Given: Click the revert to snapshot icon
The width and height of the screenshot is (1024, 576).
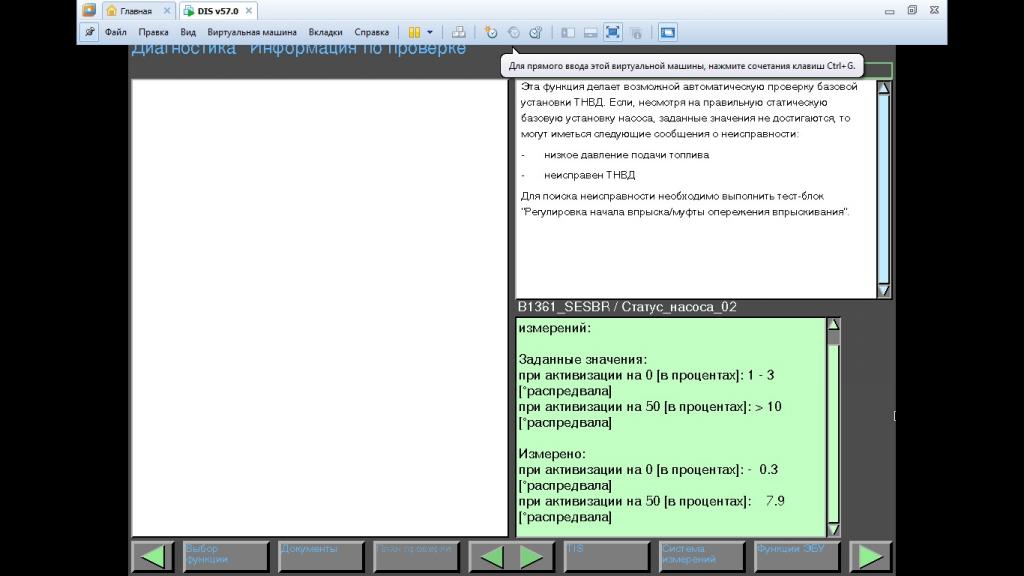Looking at the screenshot, I should tap(514, 32).
